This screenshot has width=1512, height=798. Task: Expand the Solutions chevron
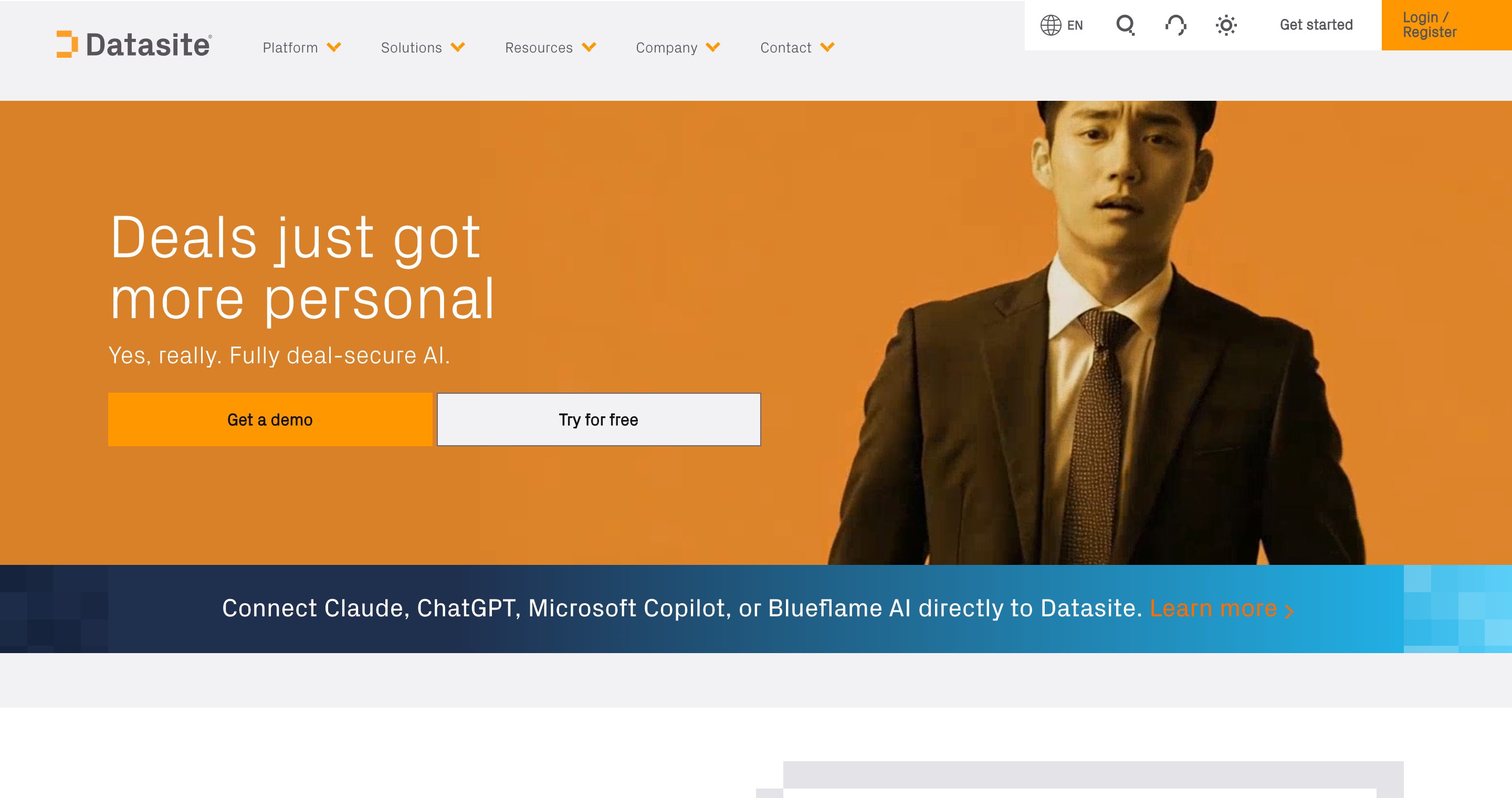pyautogui.click(x=458, y=48)
